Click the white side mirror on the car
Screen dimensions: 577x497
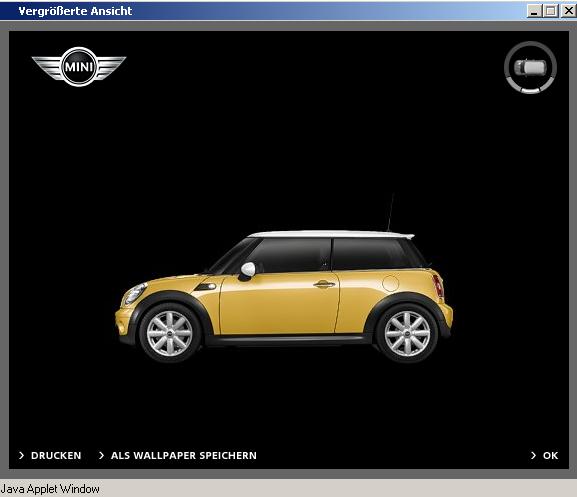pyautogui.click(x=247, y=270)
